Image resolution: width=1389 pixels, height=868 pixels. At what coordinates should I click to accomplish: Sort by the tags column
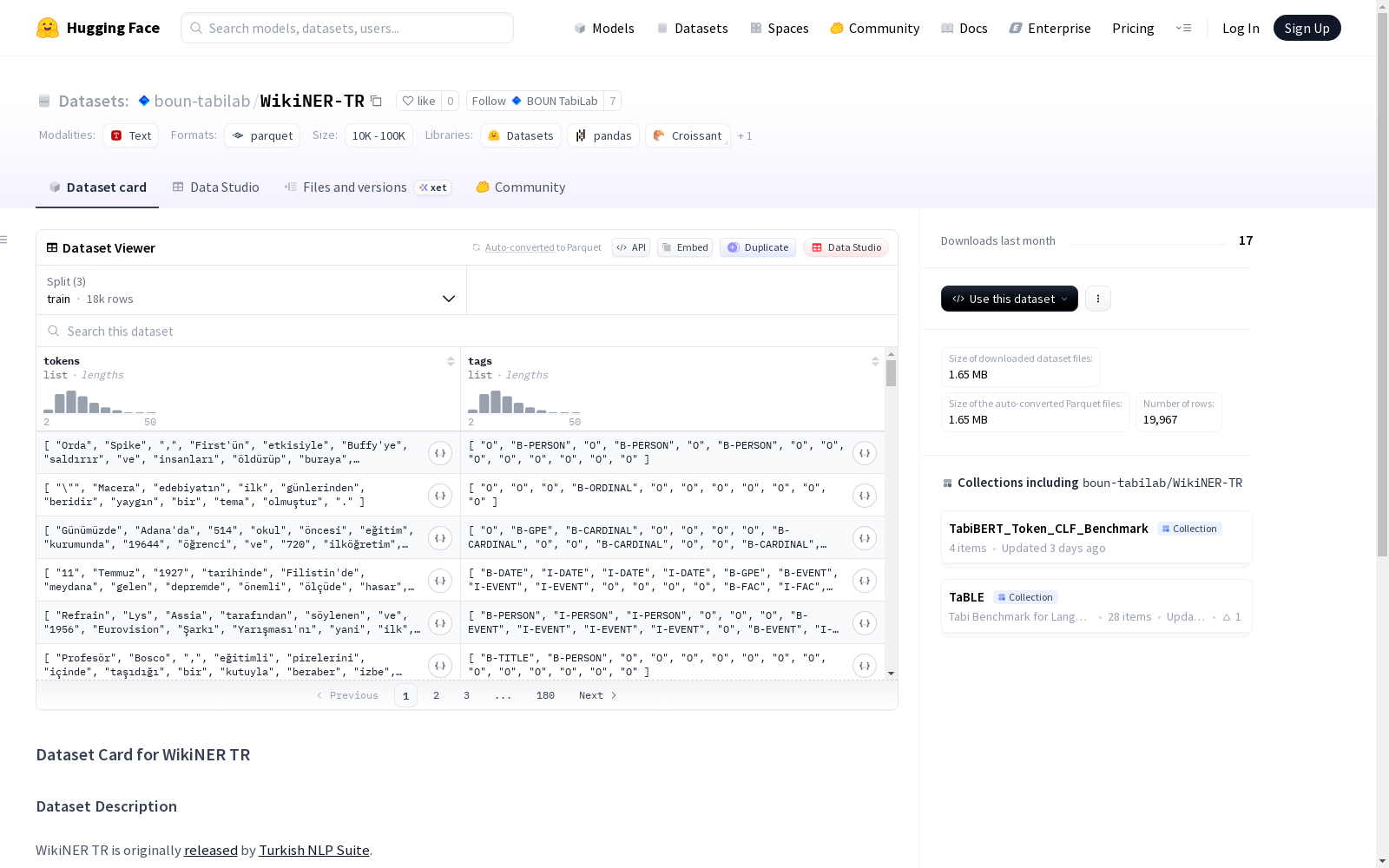point(875,361)
